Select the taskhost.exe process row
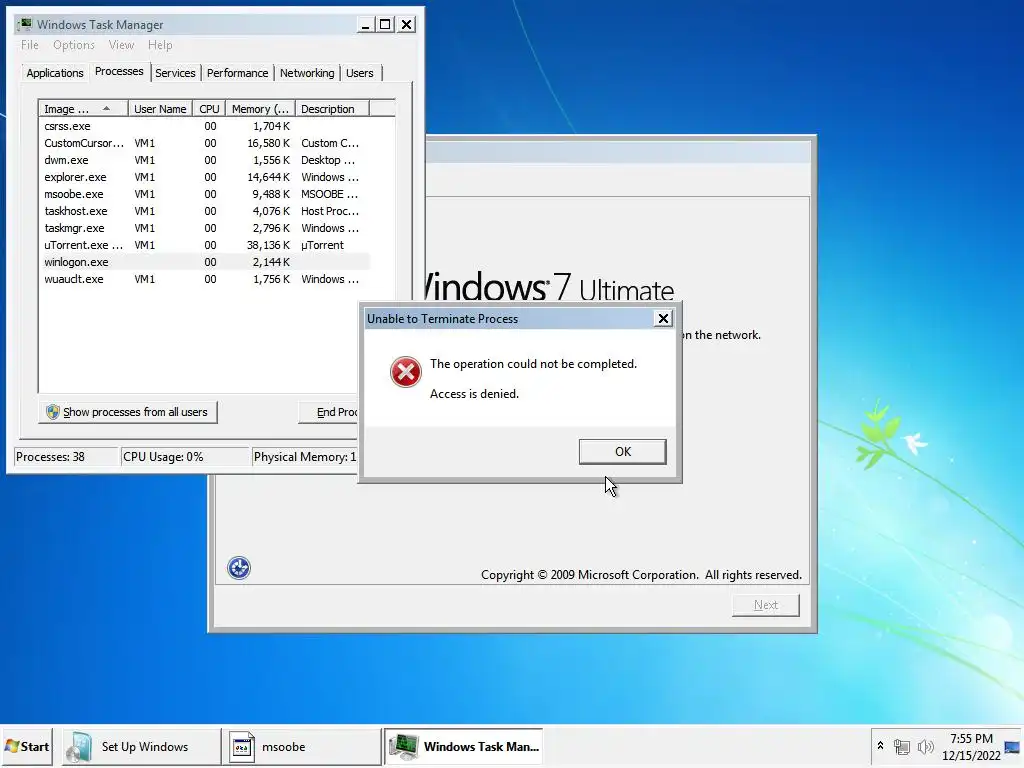 [x=204, y=211]
